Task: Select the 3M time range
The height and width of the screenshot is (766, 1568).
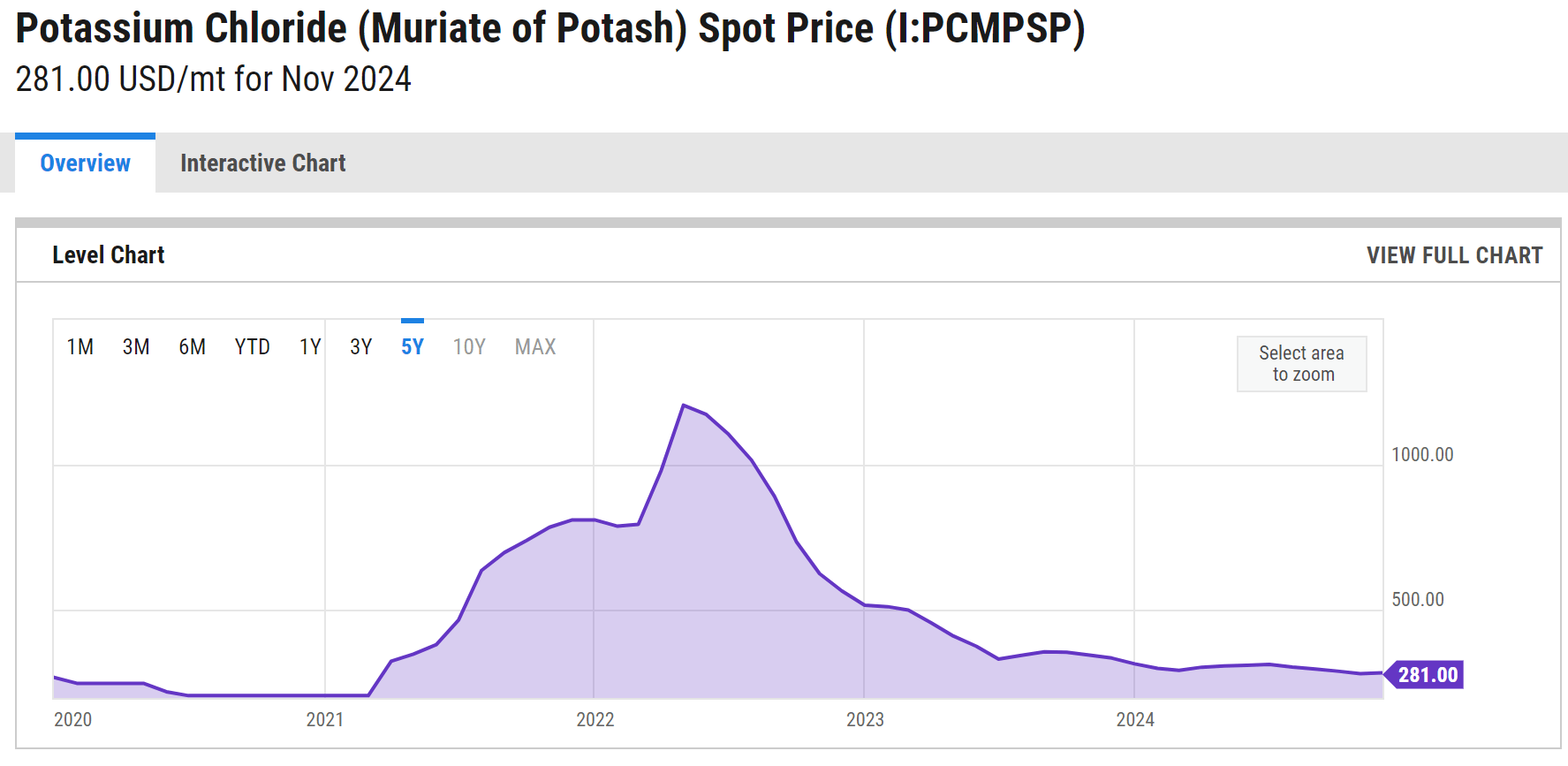Action: coord(135,346)
